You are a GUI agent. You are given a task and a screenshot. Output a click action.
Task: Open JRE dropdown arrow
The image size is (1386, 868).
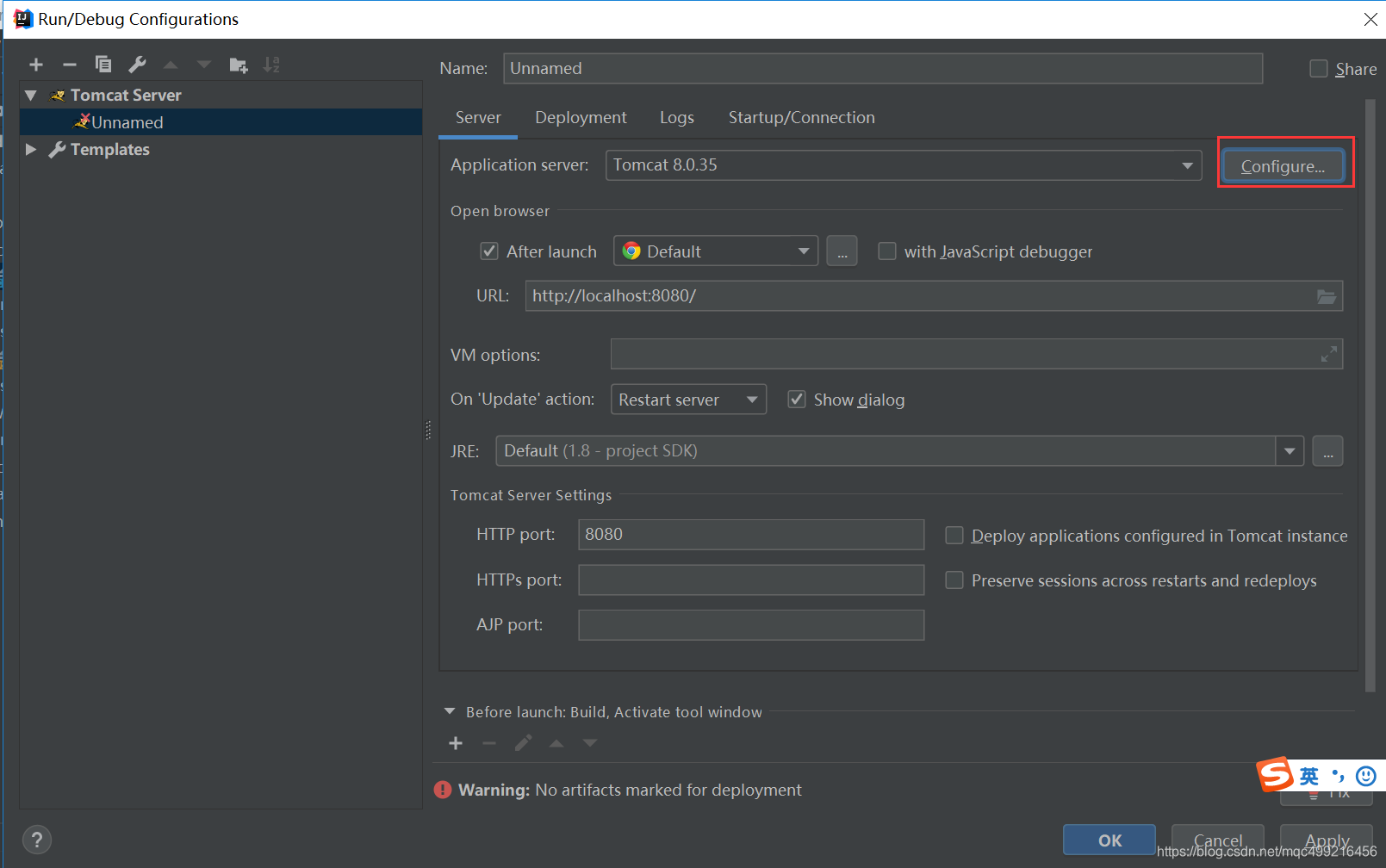1290,451
